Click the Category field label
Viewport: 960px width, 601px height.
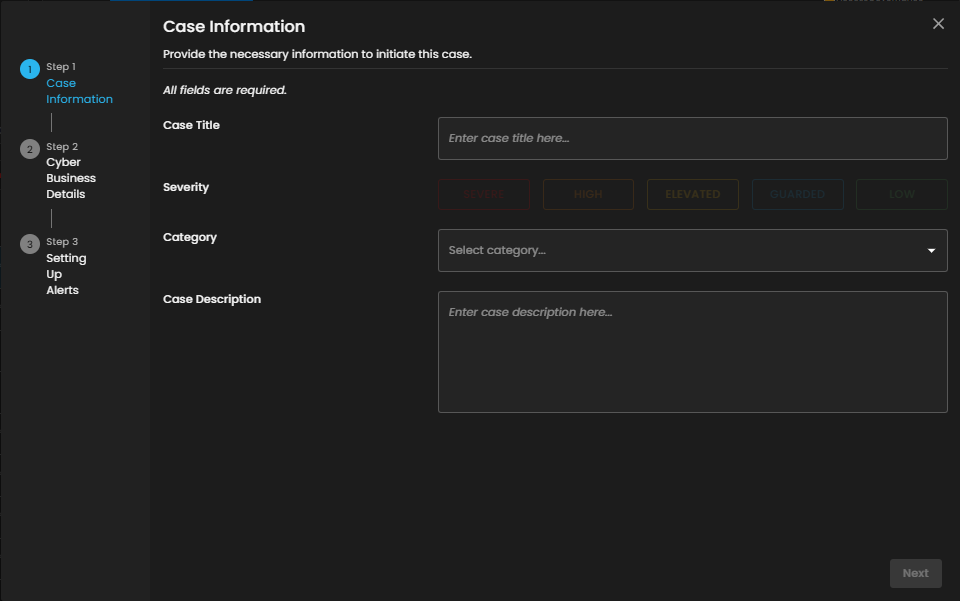click(x=190, y=237)
